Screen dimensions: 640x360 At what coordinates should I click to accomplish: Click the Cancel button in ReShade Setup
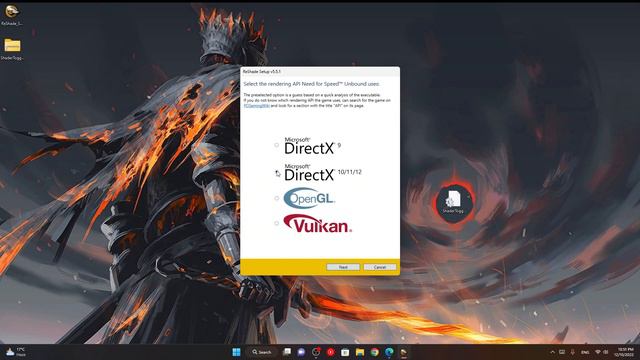pyautogui.click(x=380, y=267)
